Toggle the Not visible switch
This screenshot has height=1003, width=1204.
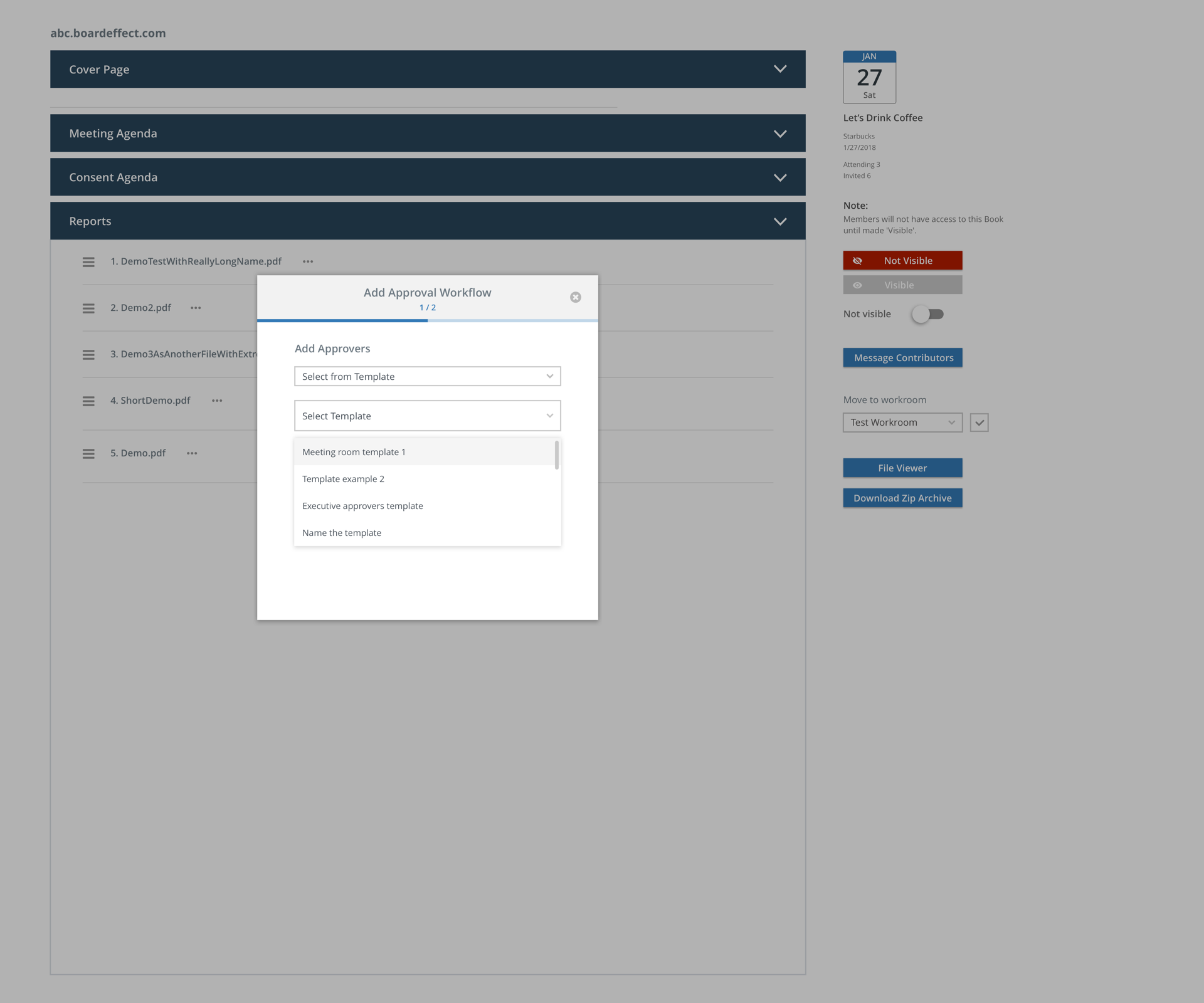[928, 314]
